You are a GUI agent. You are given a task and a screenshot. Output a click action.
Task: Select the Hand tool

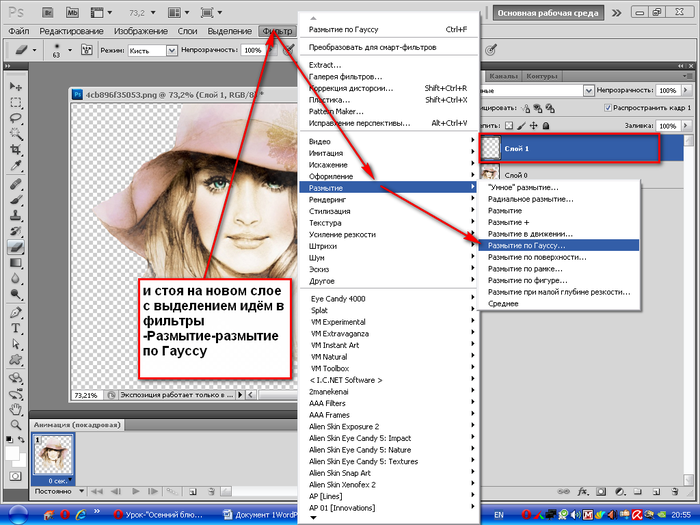[16, 409]
